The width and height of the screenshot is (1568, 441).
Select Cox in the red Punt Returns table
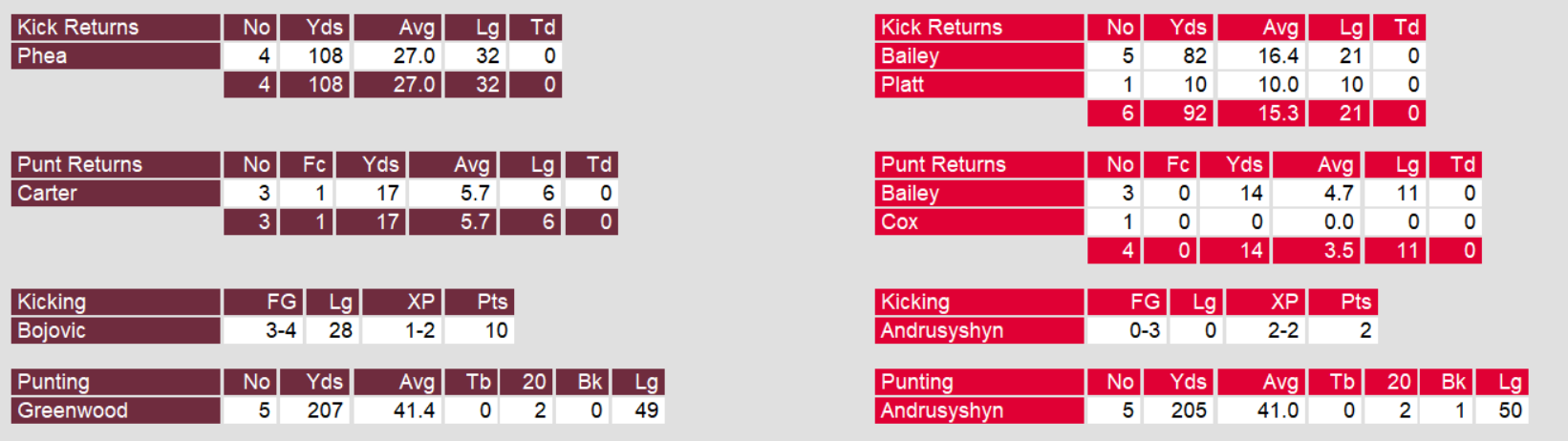click(899, 222)
